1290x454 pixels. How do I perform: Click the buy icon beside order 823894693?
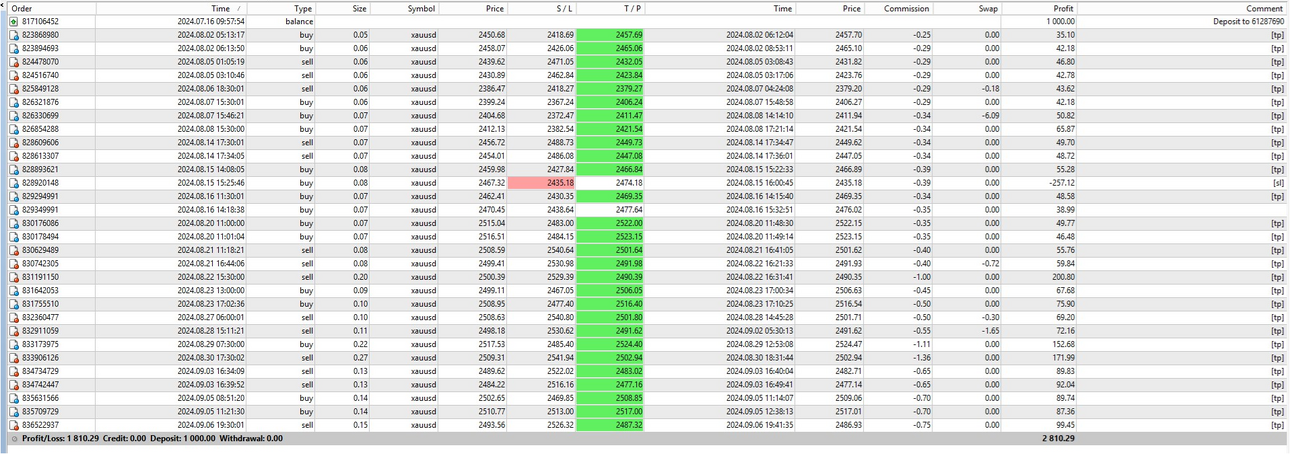coord(13,48)
